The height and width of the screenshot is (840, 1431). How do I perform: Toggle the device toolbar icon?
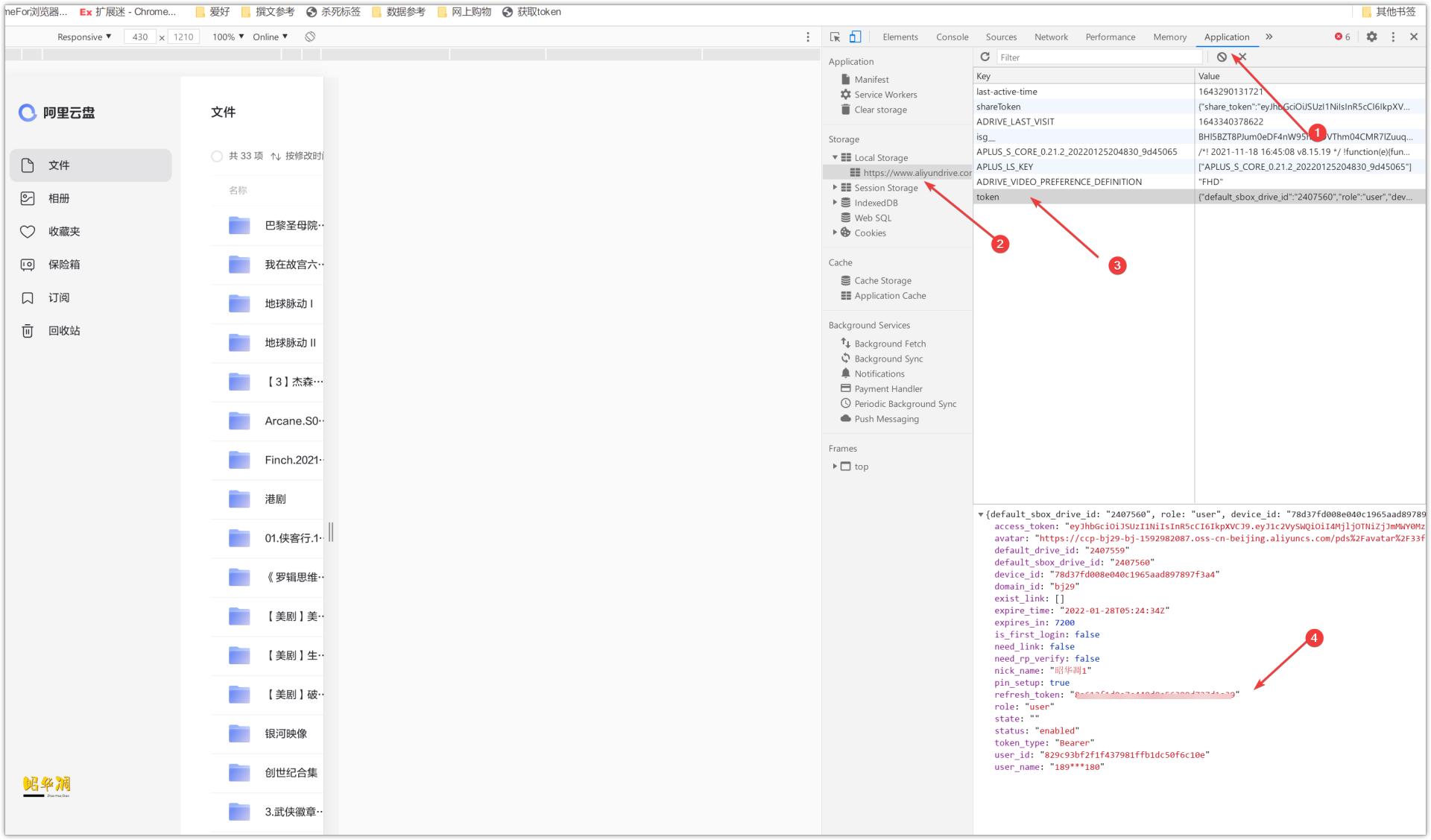[856, 37]
